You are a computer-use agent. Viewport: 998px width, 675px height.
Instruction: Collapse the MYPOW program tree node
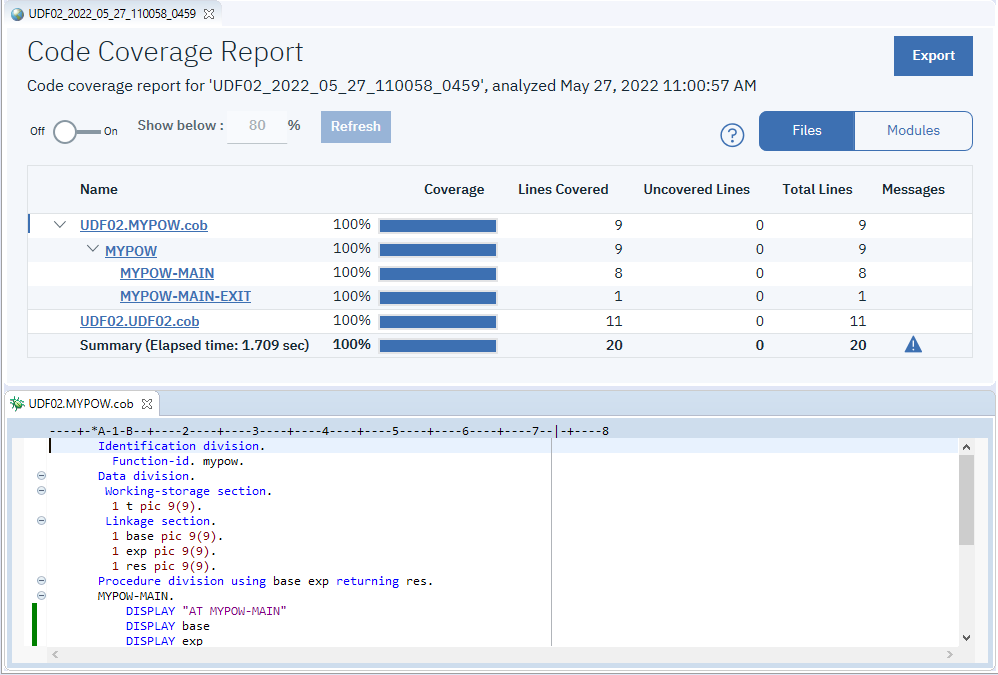pos(92,248)
